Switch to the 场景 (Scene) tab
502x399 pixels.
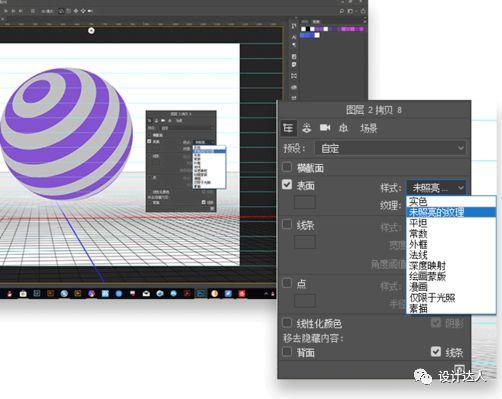coord(369,128)
